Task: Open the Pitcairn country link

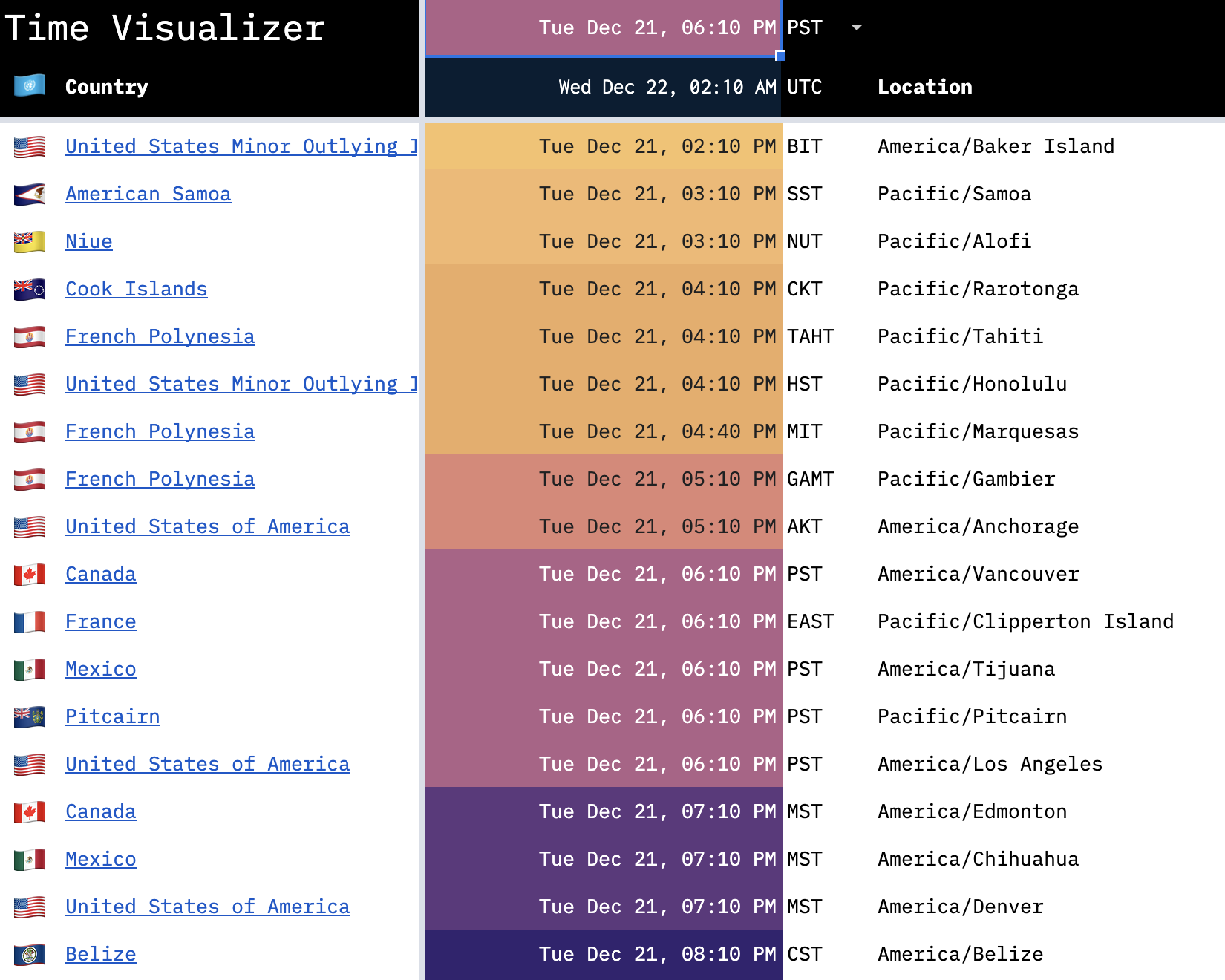Action: pyautogui.click(x=112, y=716)
